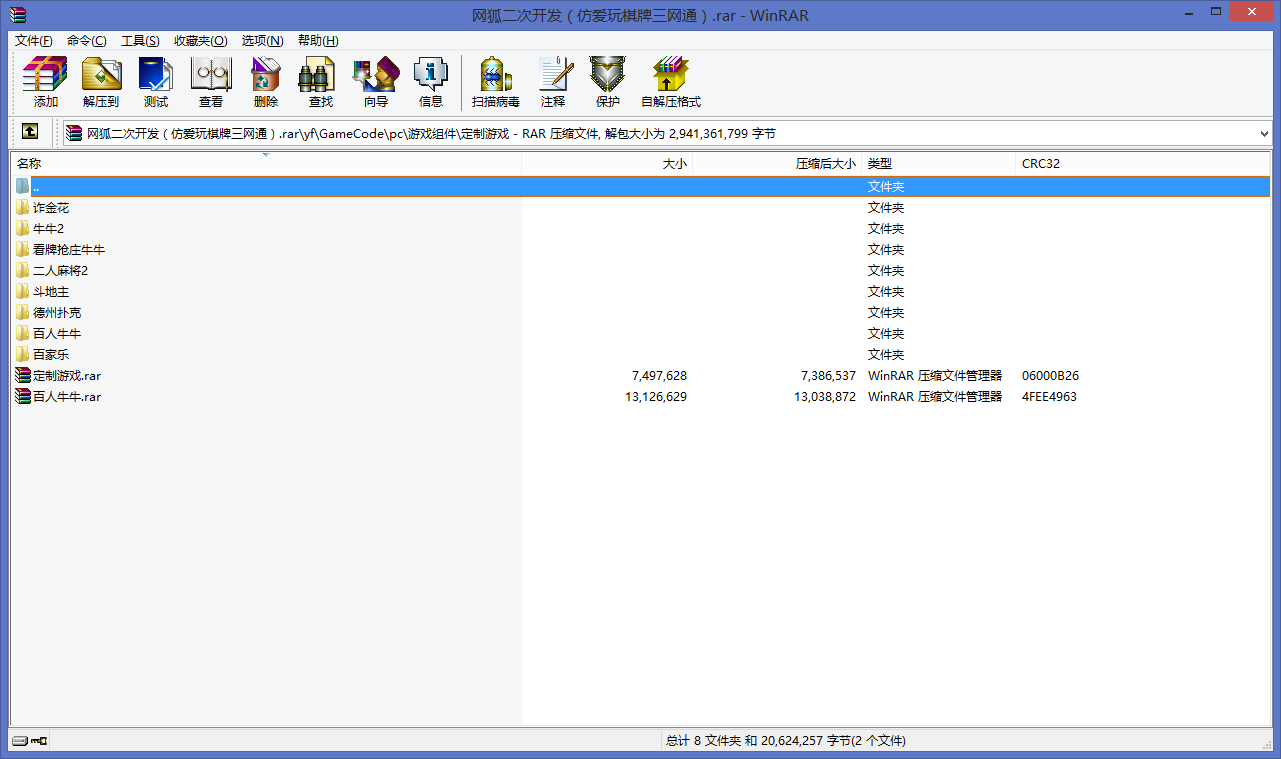1281x759 pixels.
Task: Select 定制游戏.rar file in list
Action: click(x=66, y=376)
